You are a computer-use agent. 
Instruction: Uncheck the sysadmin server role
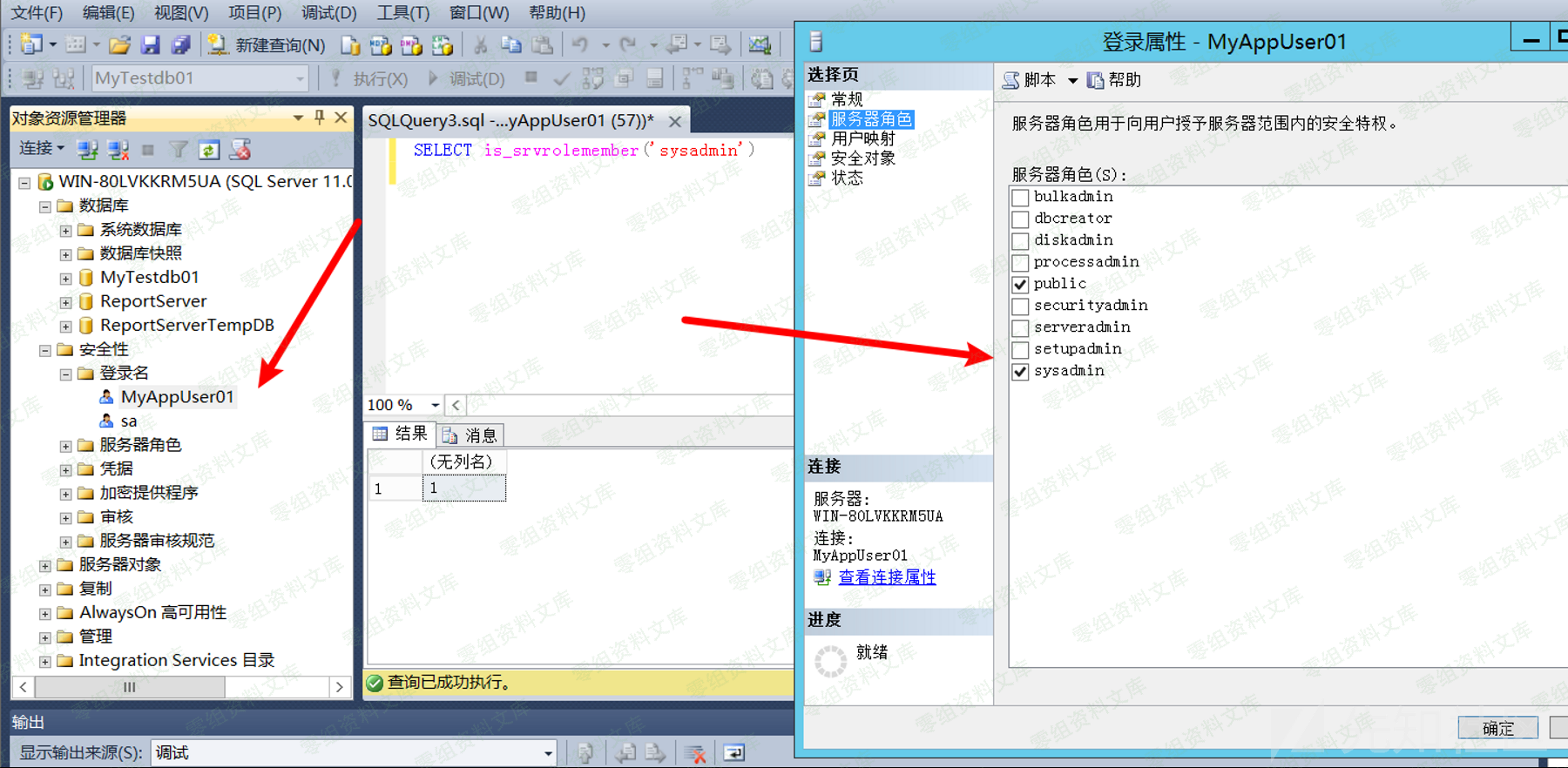coord(1020,372)
